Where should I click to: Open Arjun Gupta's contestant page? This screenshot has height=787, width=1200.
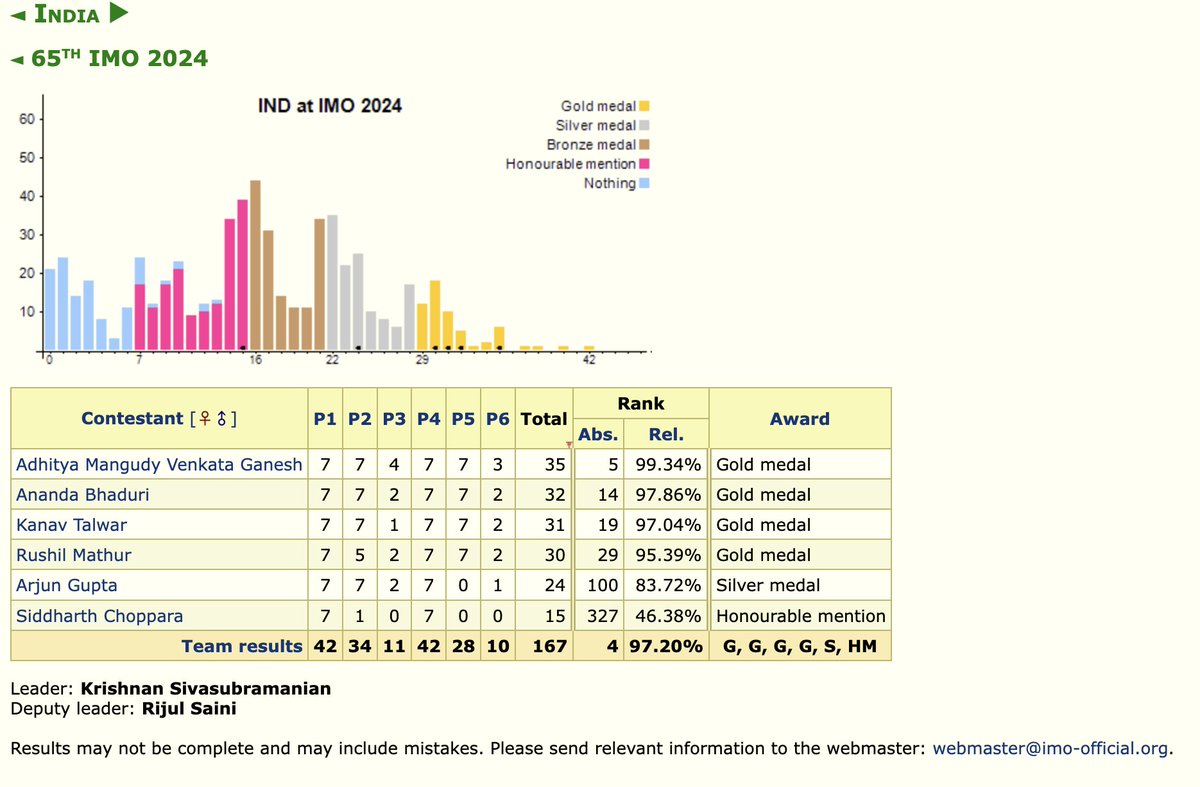tap(66, 585)
